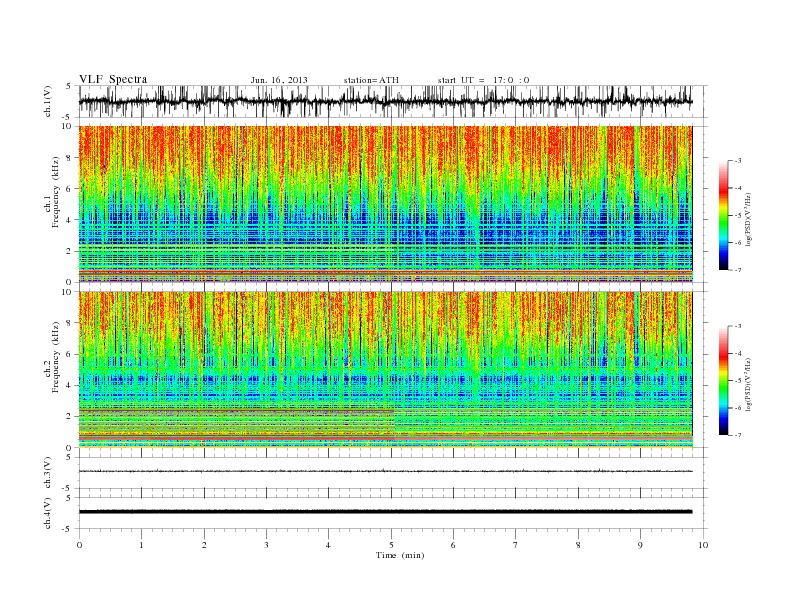Click the "0" tick label on time axis
This screenshot has height=612, width=792.
(79, 545)
